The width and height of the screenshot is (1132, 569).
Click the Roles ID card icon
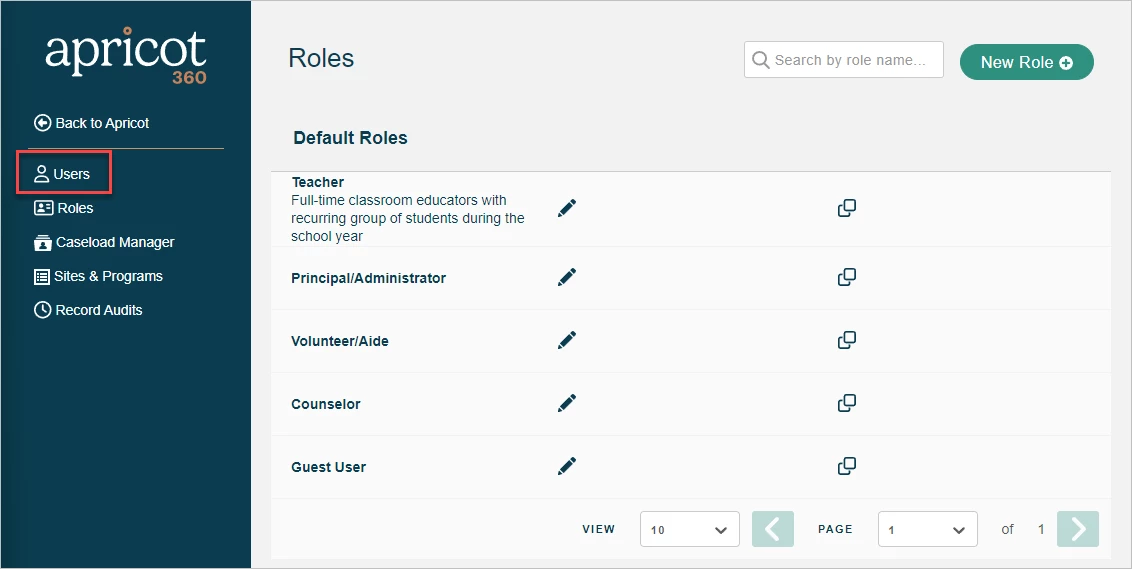point(43,208)
